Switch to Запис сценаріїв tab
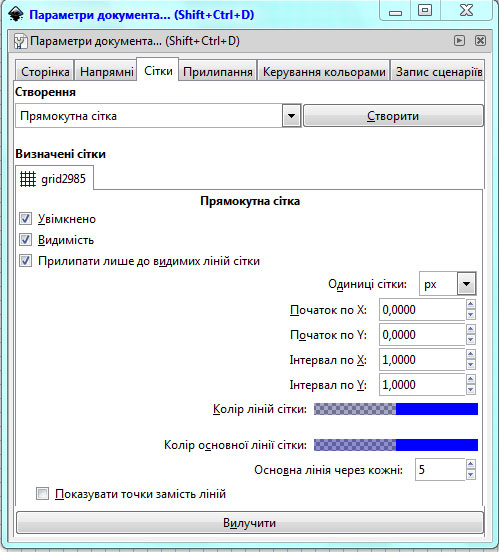The image size is (499, 552). (x=438, y=72)
